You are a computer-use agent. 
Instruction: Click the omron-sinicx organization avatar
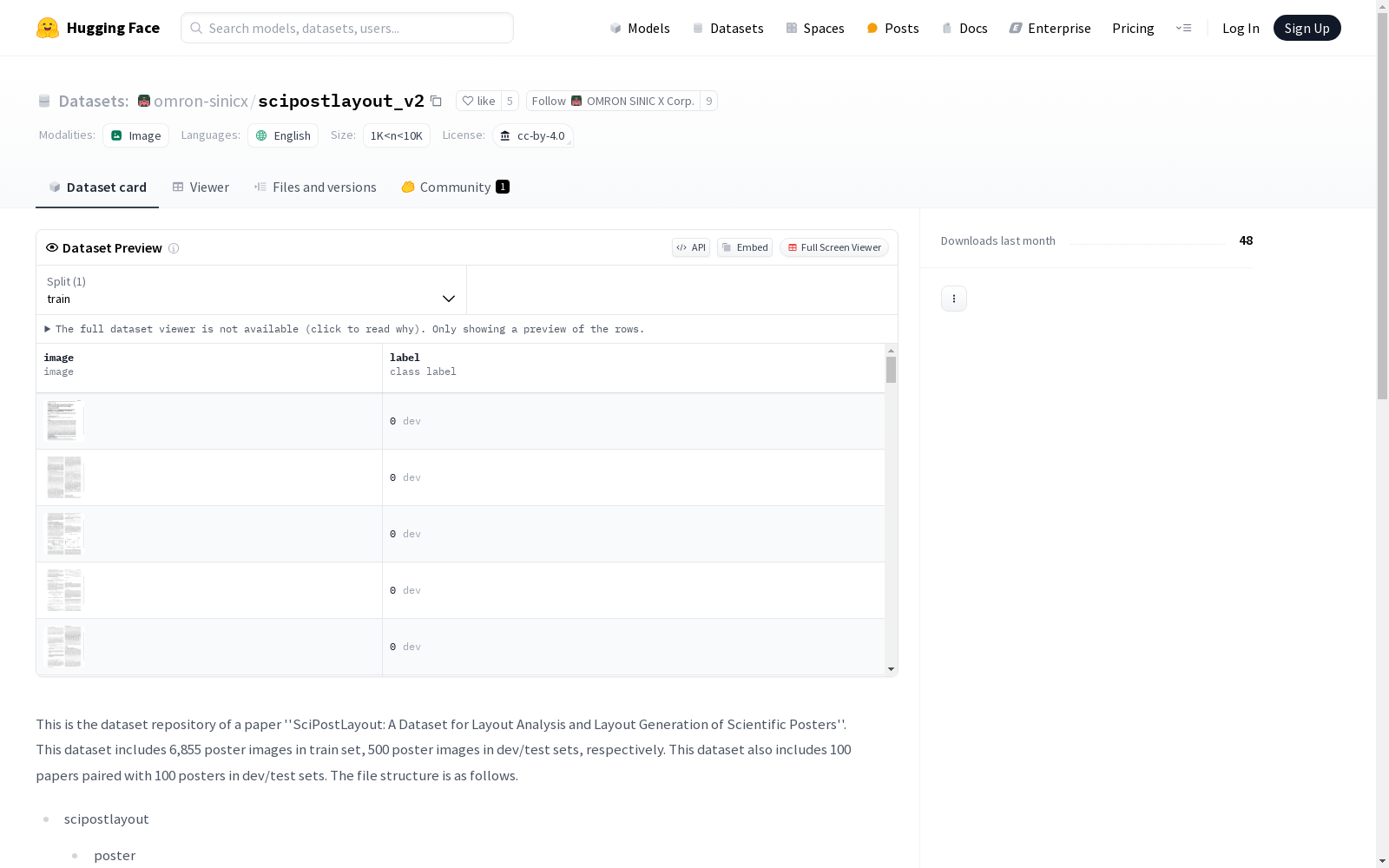pos(144,101)
